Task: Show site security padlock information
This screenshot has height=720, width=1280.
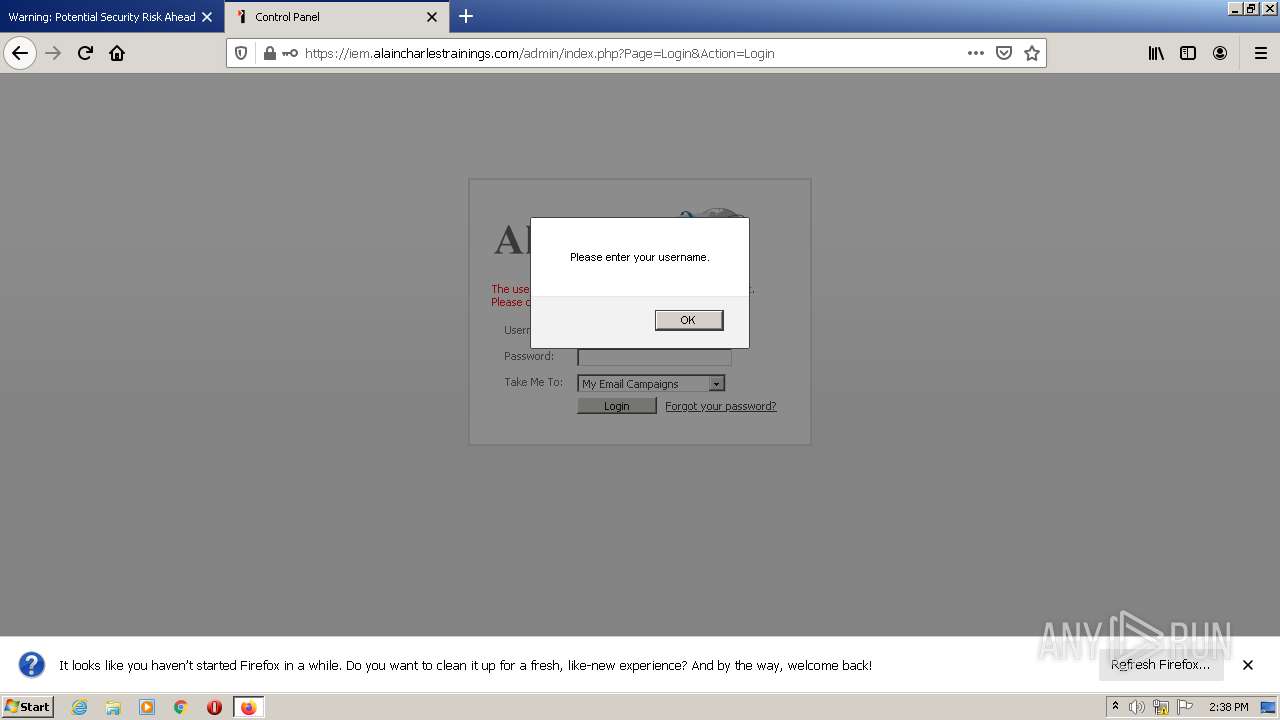Action: [269, 53]
